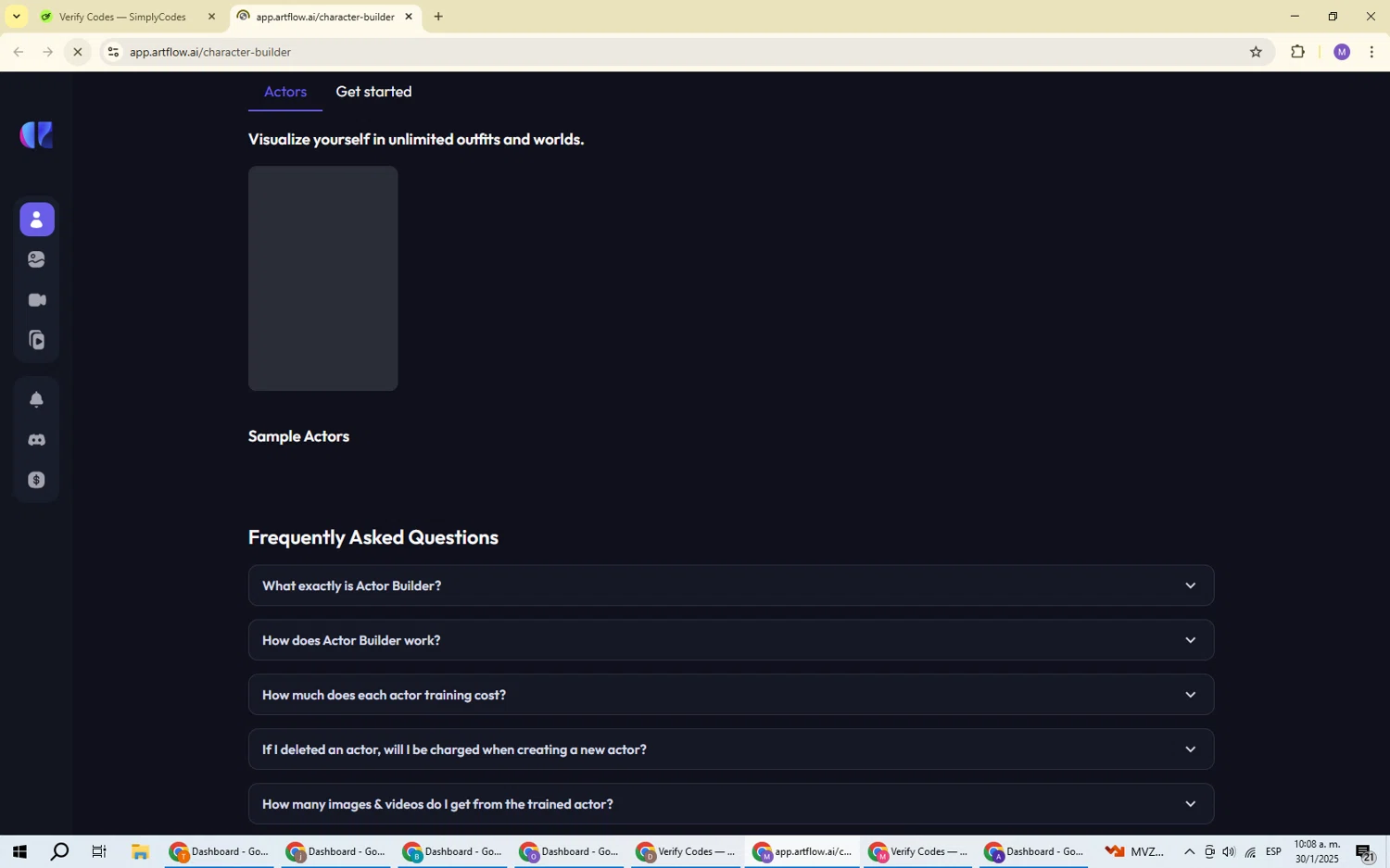Open a new browser tab
The height and width of the screenshot is (868, 1390).
coord(438,17)
